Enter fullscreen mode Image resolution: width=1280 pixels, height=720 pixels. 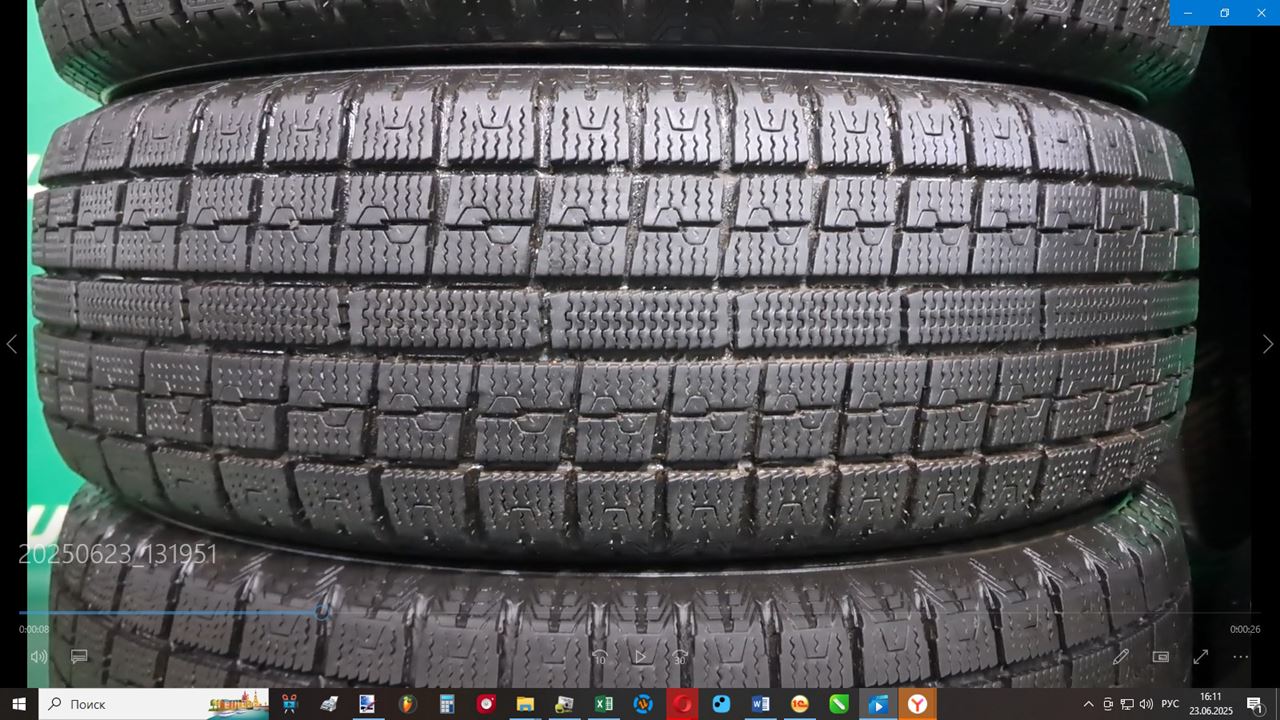1201,657
